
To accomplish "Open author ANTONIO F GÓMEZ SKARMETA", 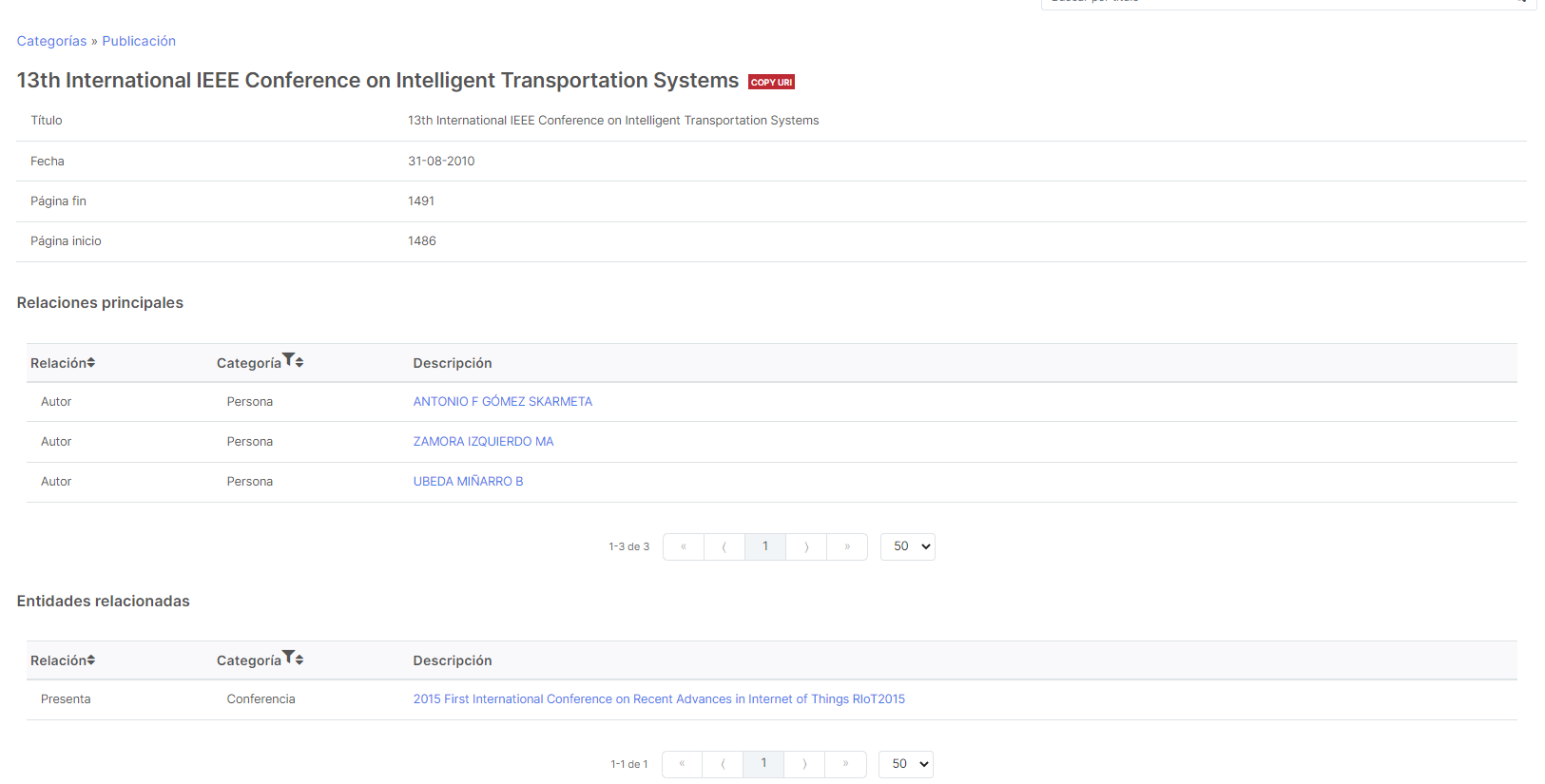I will coord(502,402).
